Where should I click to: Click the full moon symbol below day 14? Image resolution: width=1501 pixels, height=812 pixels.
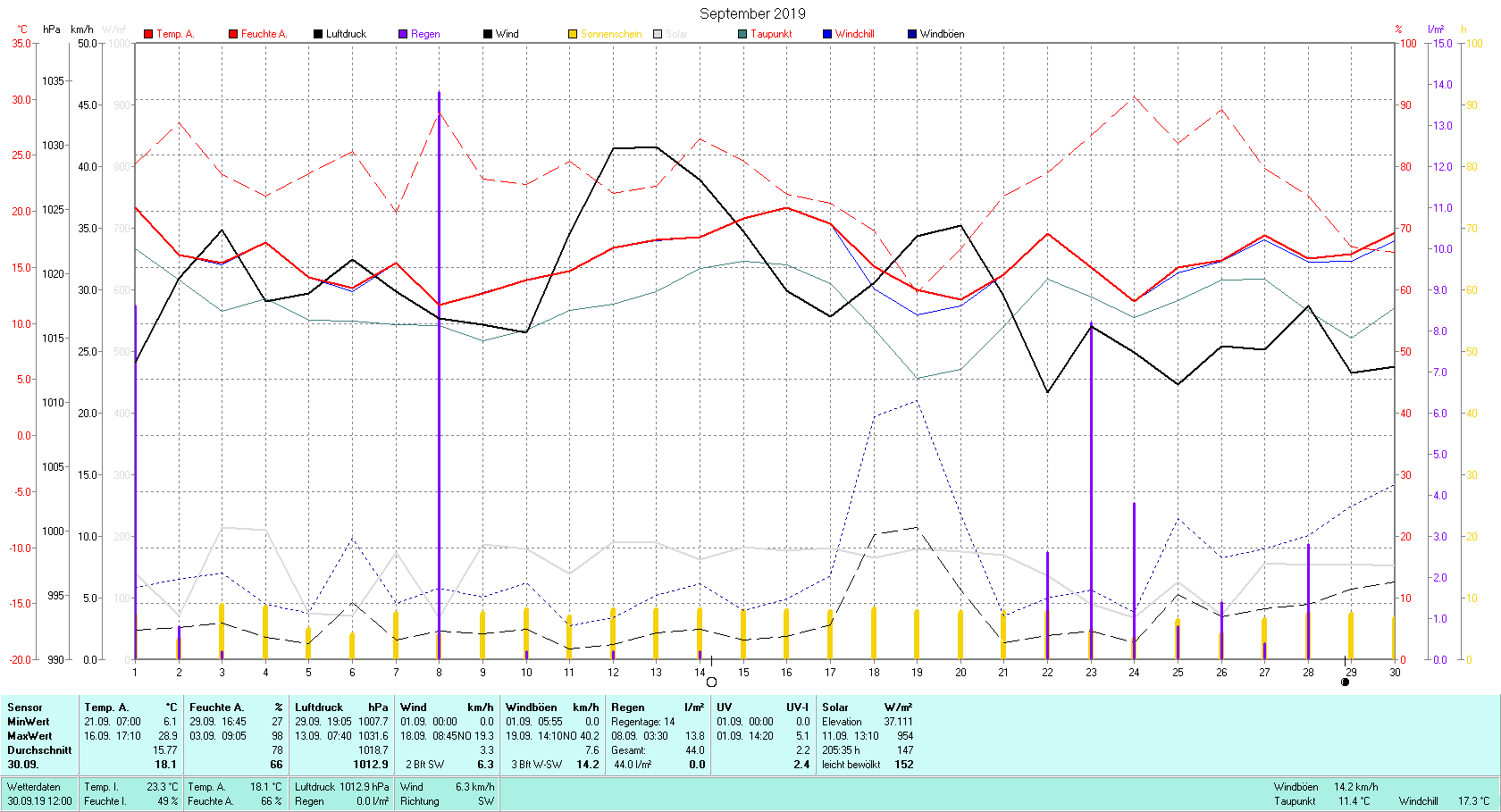711,682
